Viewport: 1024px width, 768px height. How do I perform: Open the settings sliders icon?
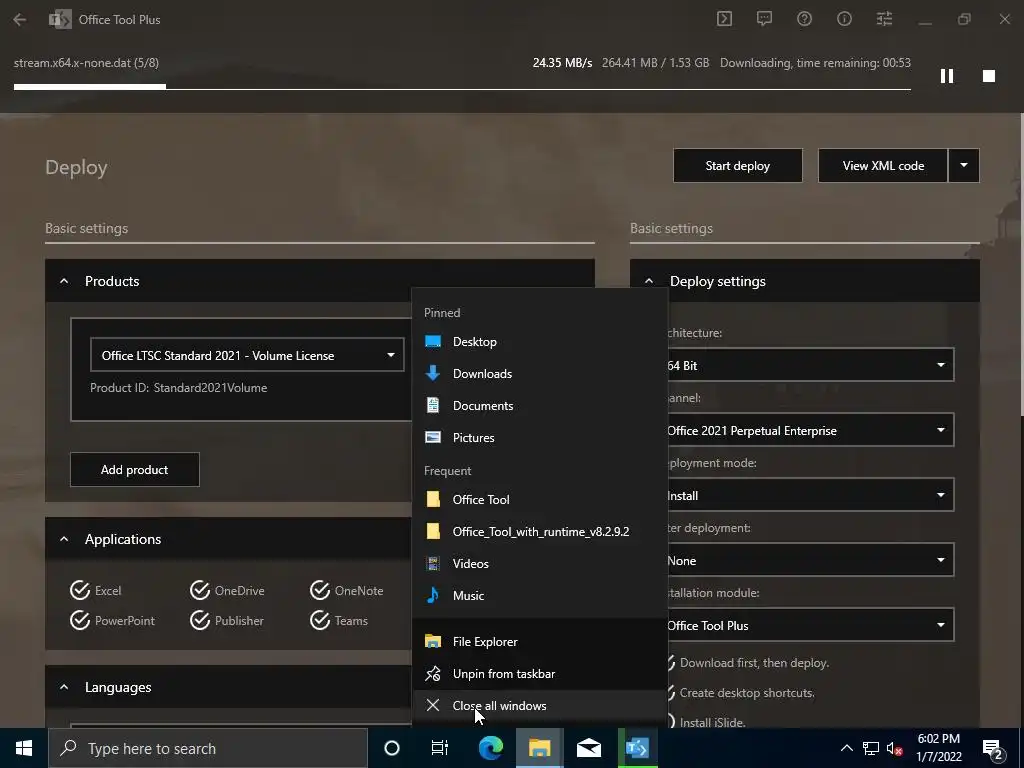(x=884, y=19)
